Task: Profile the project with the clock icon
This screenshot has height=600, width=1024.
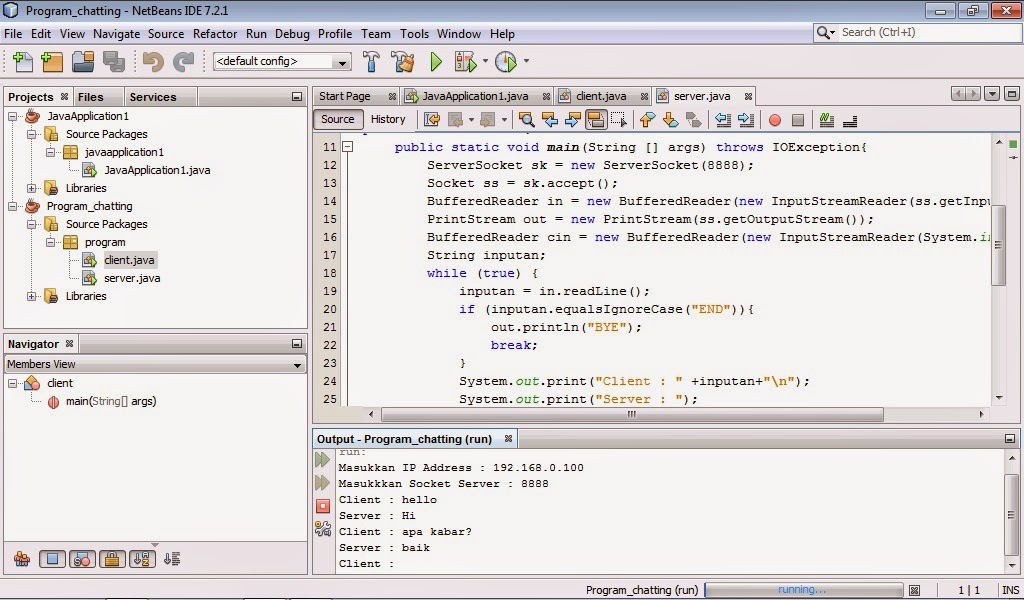Action: pos(506,61)
